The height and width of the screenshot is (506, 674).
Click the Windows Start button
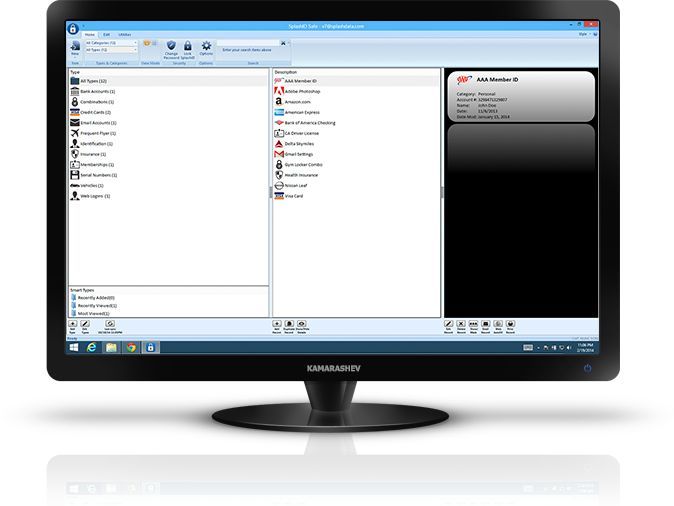tap(73, 347)
